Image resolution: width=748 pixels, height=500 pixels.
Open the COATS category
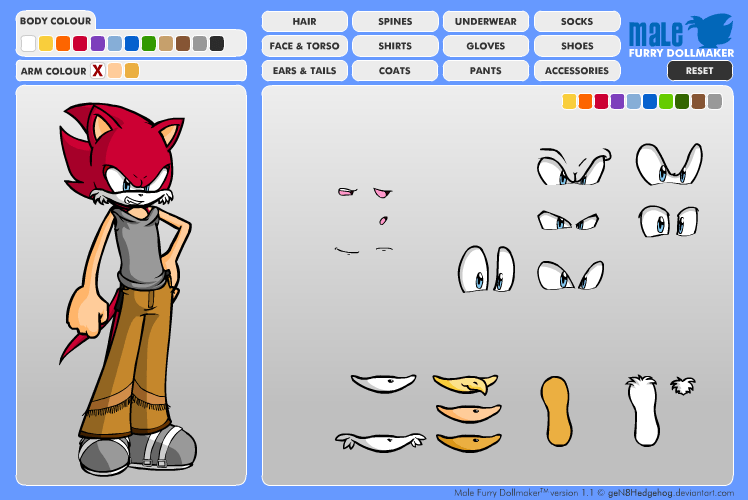point(395,71)
